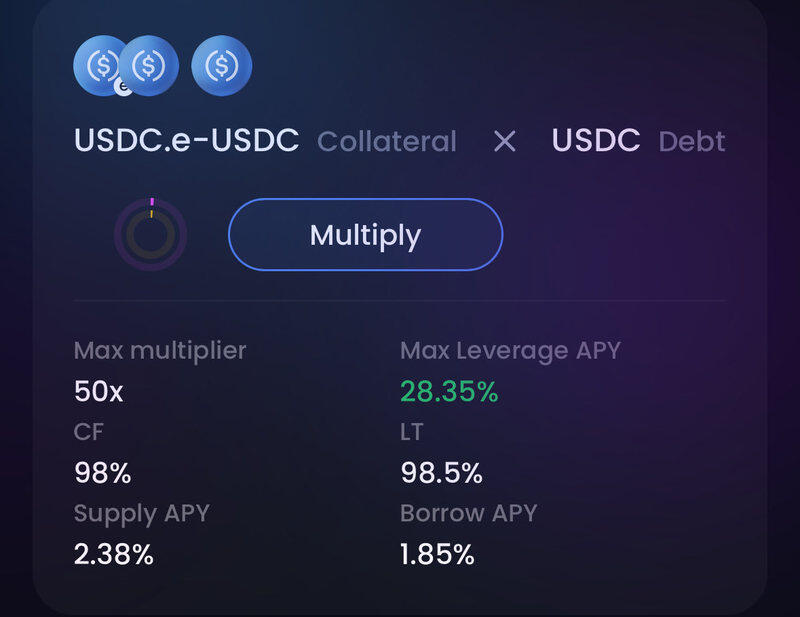Viewport: 800px width, 617px height.
Task: Click the 2.38% supply APY value
Action: click(x=114, y=554)
